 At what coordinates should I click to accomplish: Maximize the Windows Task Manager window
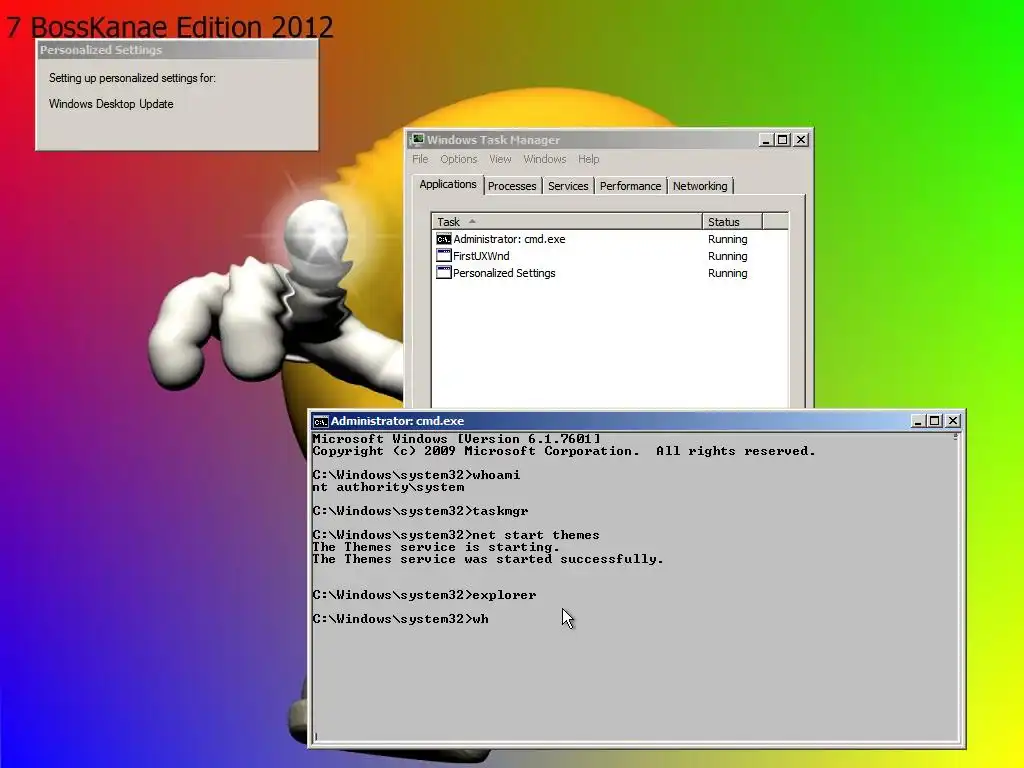click(782, 140)
